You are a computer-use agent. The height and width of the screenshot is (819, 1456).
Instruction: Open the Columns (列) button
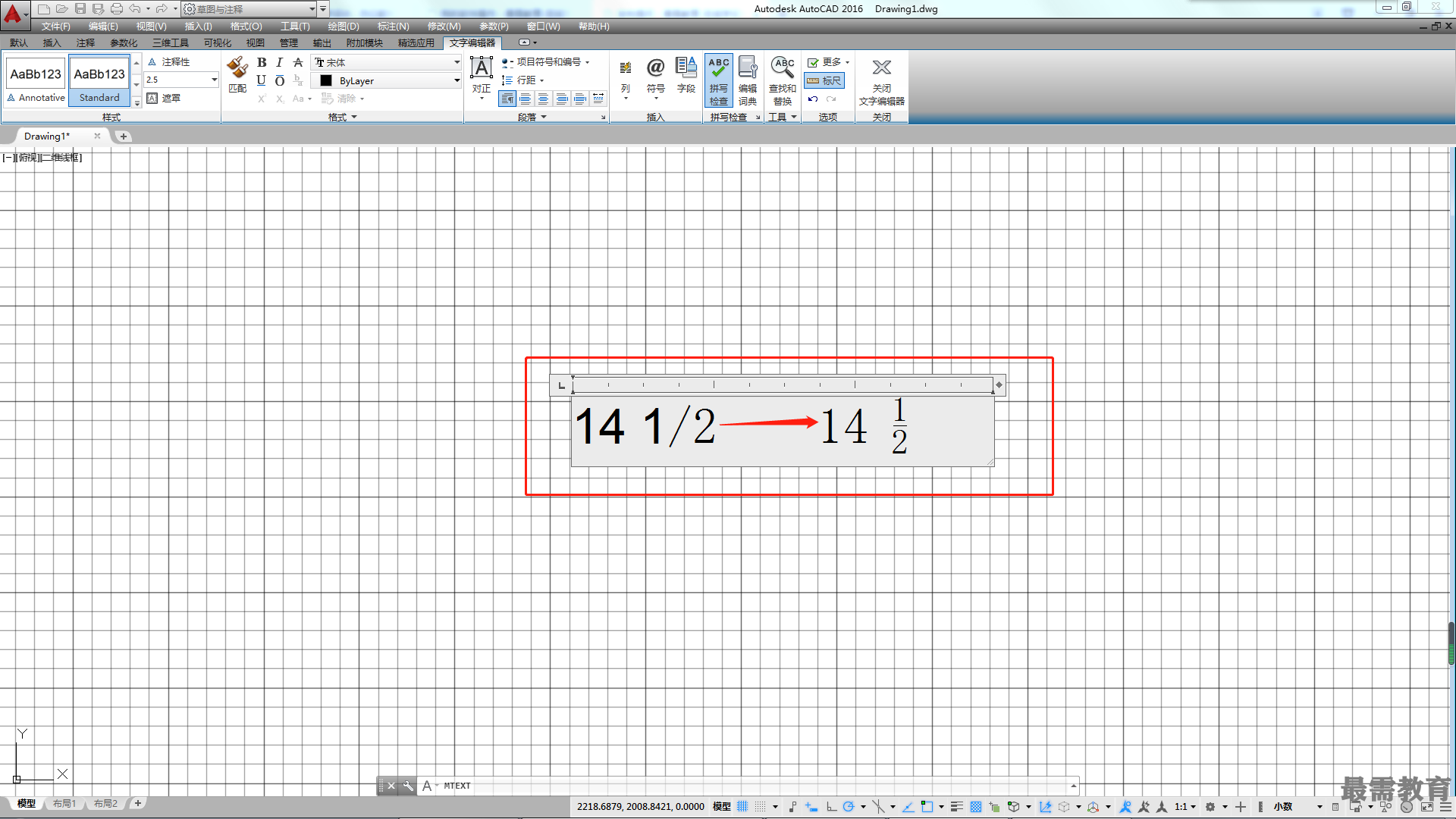(x=626, y=79)
